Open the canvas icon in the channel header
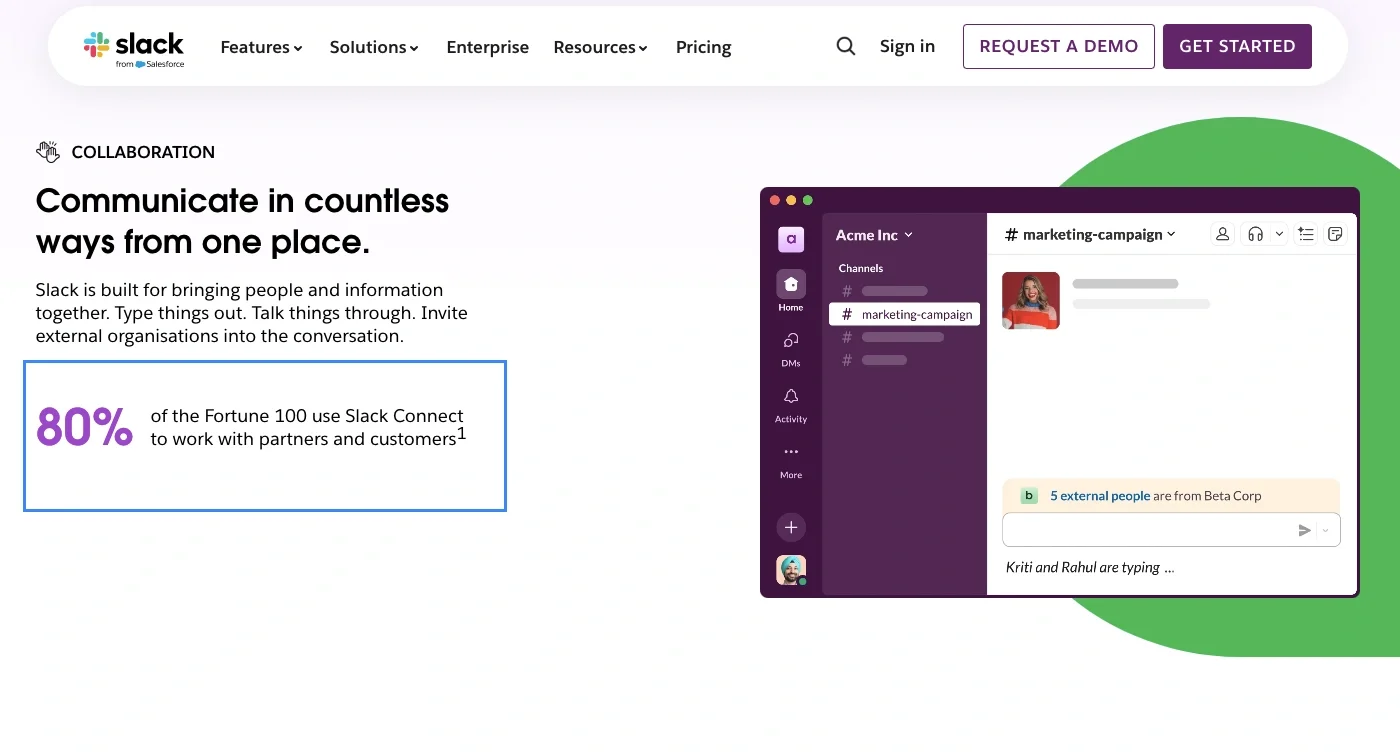 (1335, 233)
